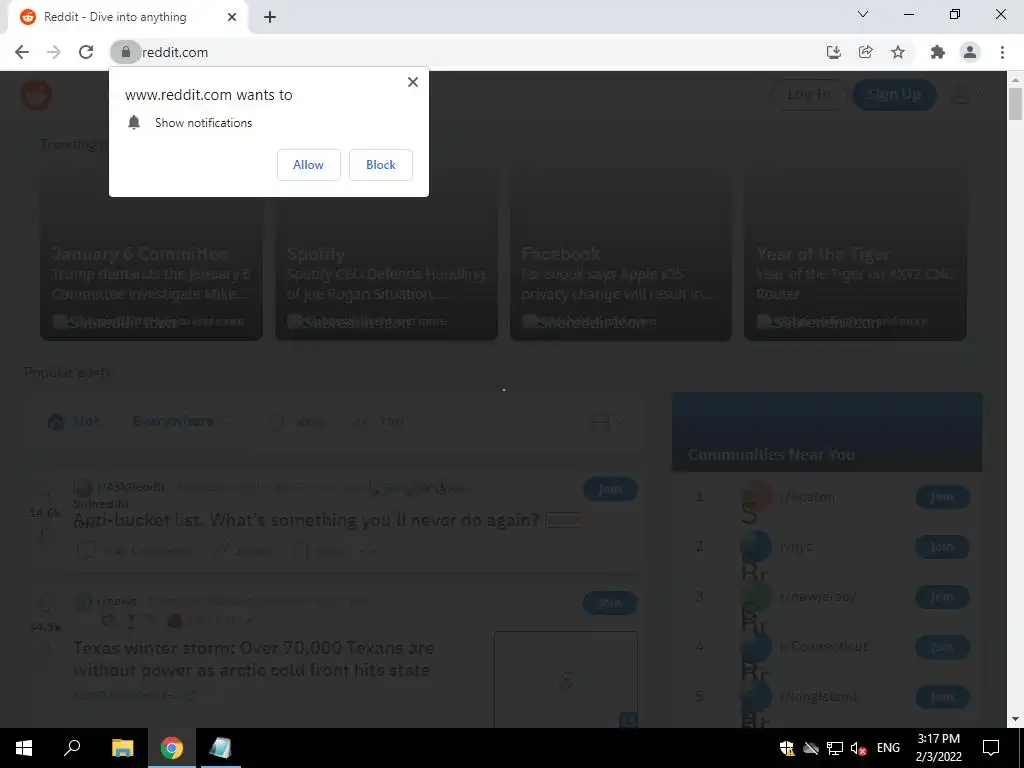Click the ENG language indicator

tap(888, 748)
